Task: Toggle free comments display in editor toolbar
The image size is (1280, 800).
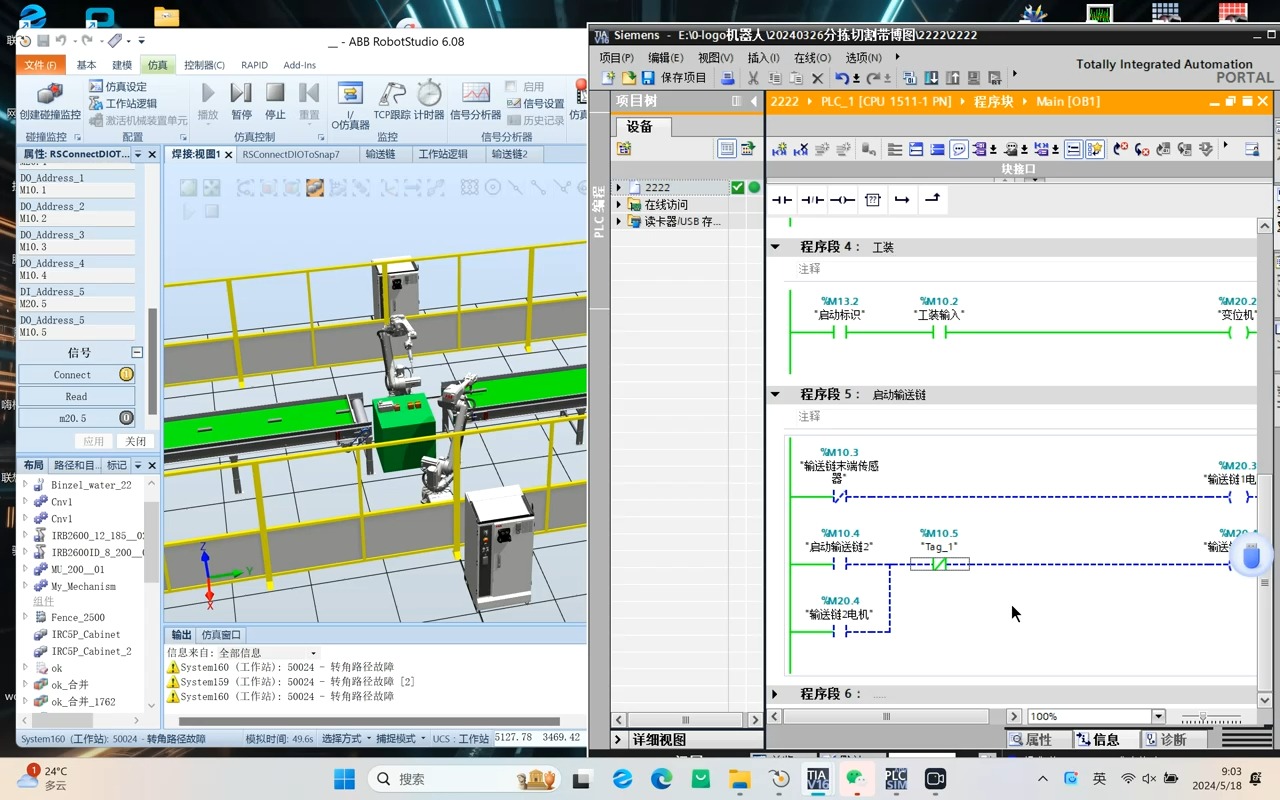Action: point(959,149)
